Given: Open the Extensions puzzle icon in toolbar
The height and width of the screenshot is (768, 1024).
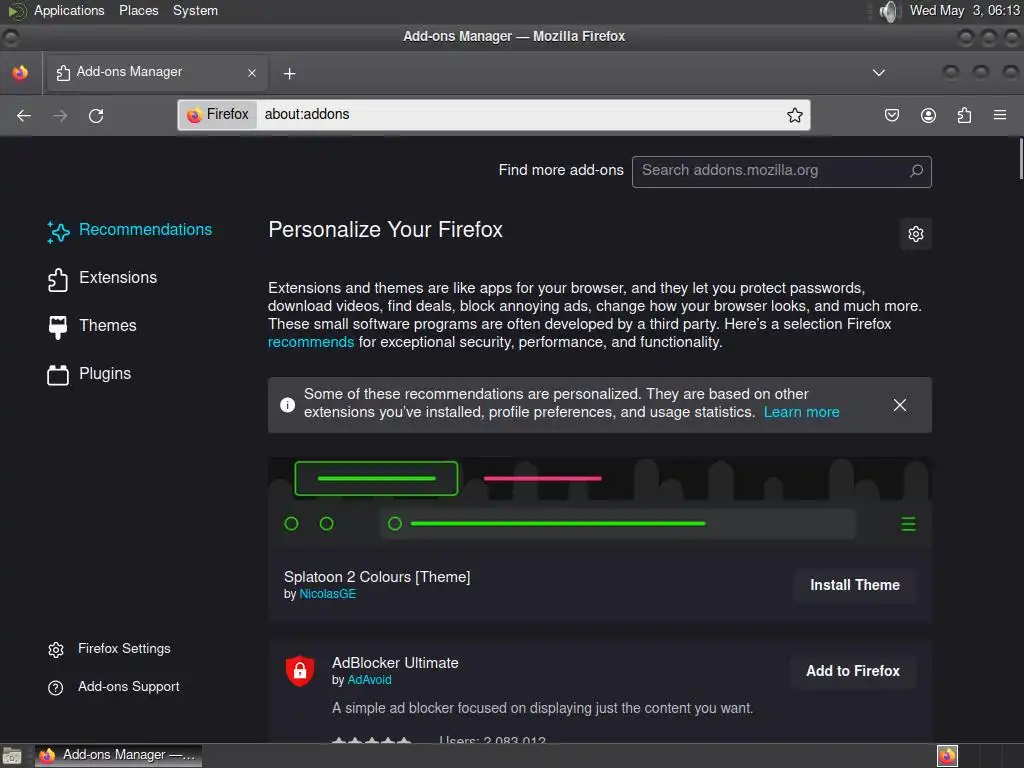Looking at the screenshot, I should [964, 116].
